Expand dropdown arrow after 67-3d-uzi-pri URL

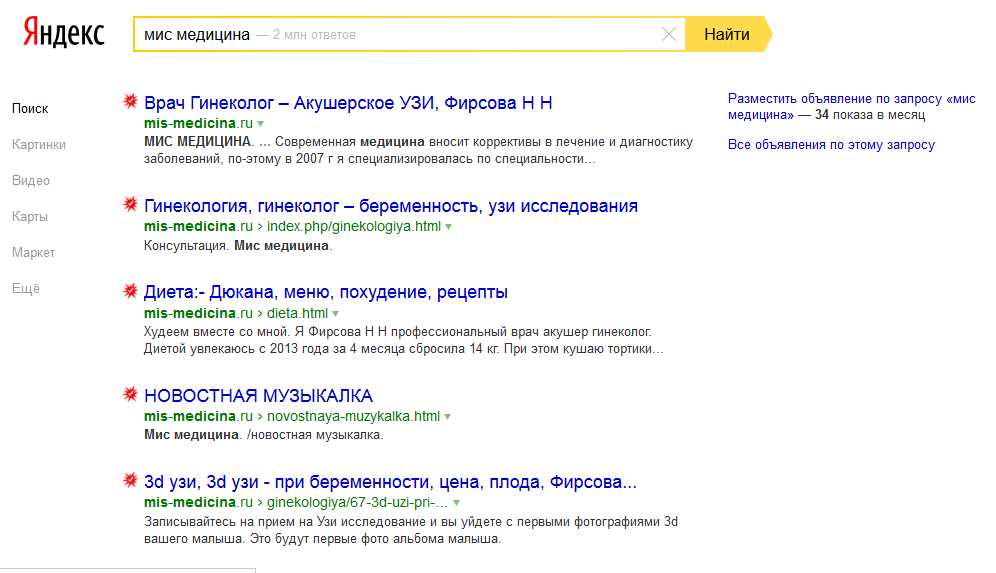click(456, 503)
